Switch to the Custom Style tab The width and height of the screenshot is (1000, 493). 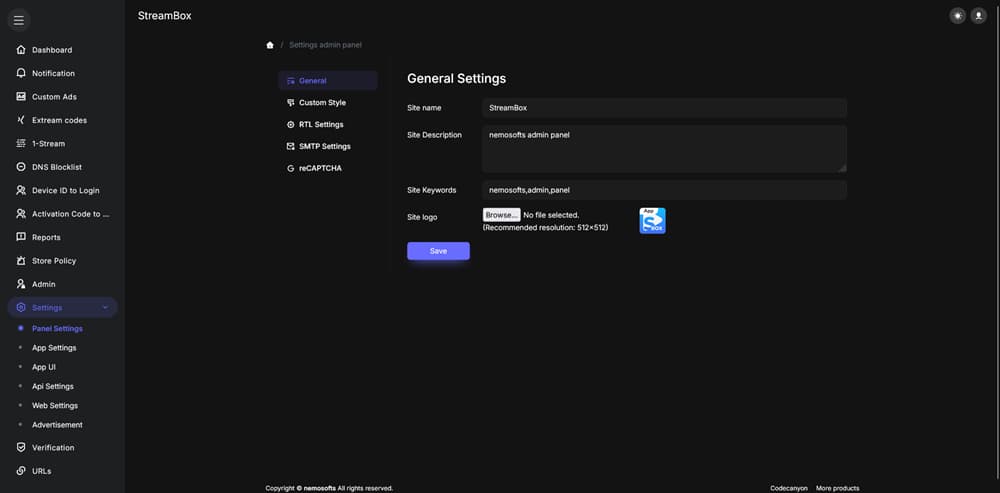click(322, 103)
